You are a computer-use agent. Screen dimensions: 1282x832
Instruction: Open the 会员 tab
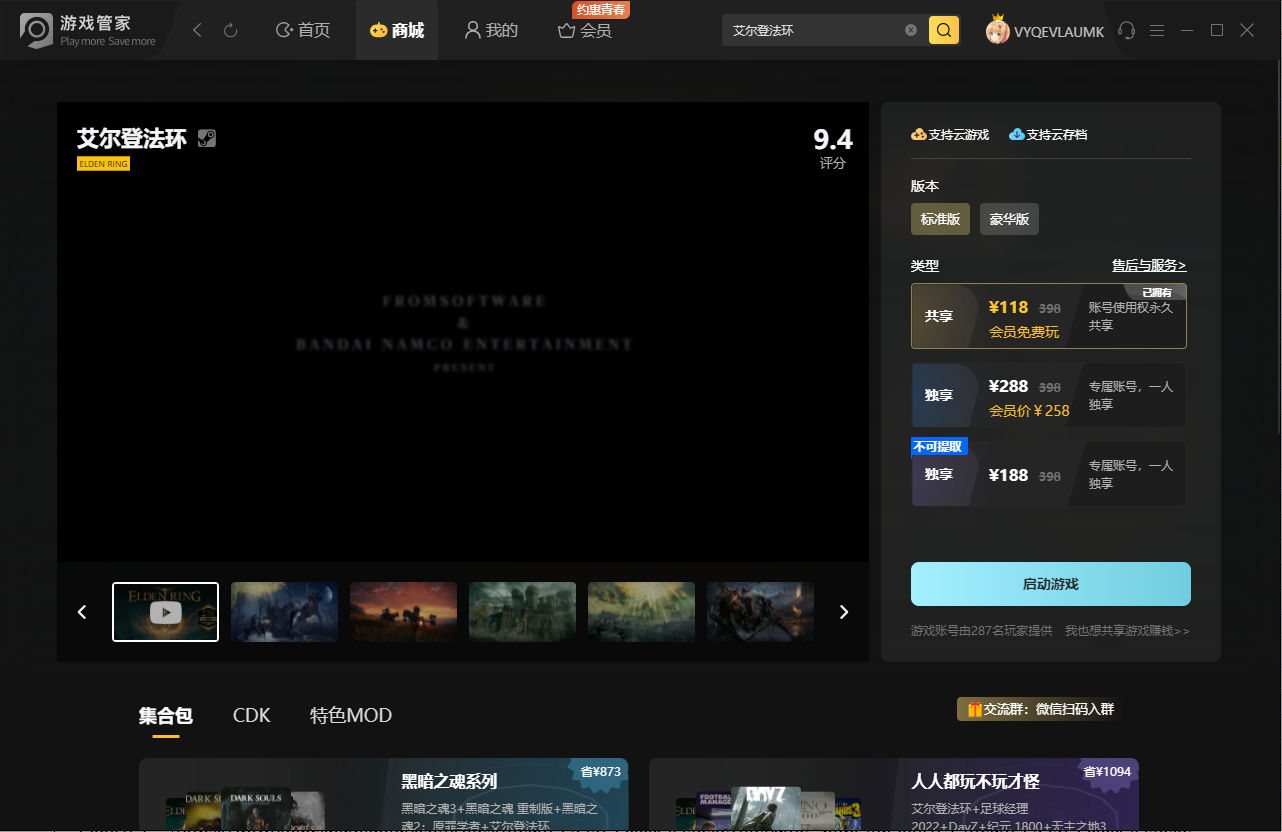click(x=585, y=31)
